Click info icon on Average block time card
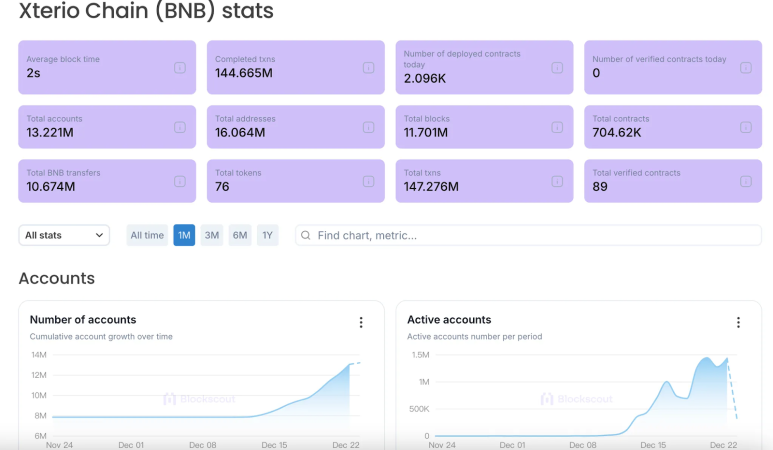 180,68
